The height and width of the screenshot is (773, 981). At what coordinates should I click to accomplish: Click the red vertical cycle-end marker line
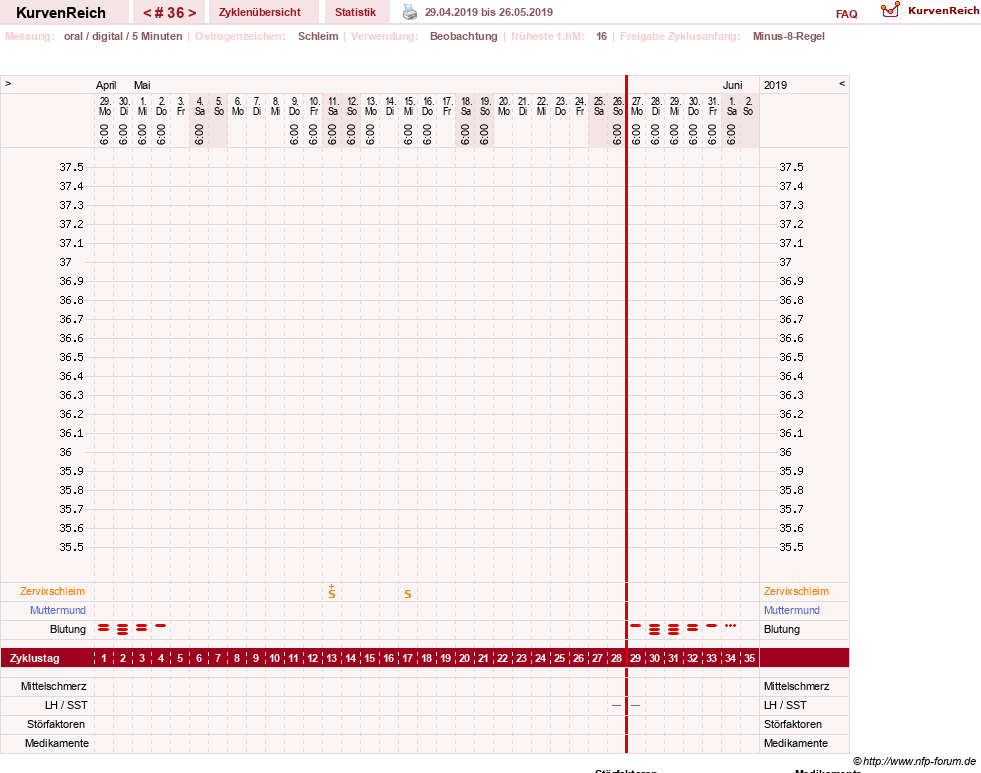coord(626,413)
